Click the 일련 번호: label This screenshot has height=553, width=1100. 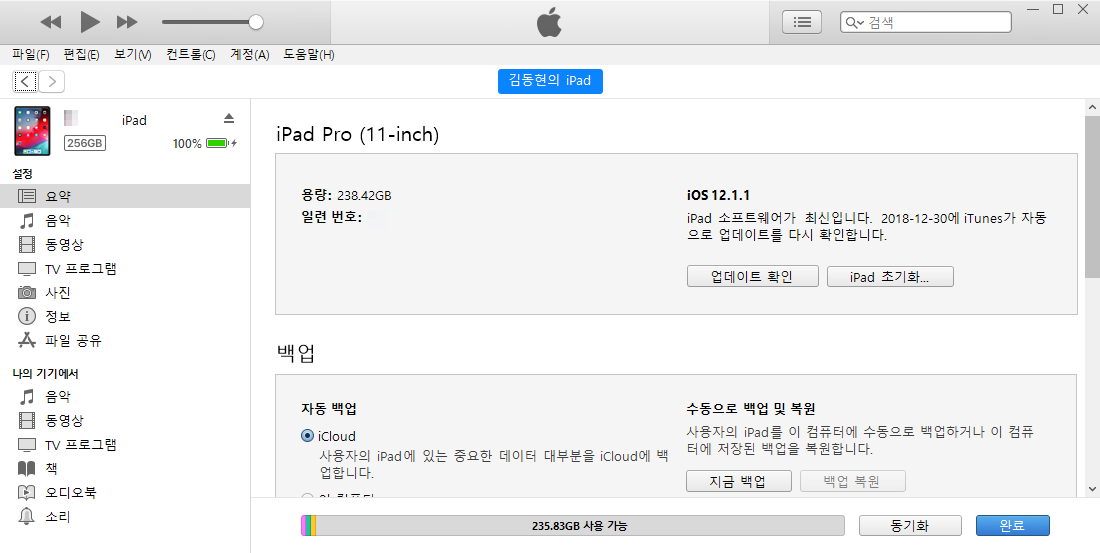(331, 218)
